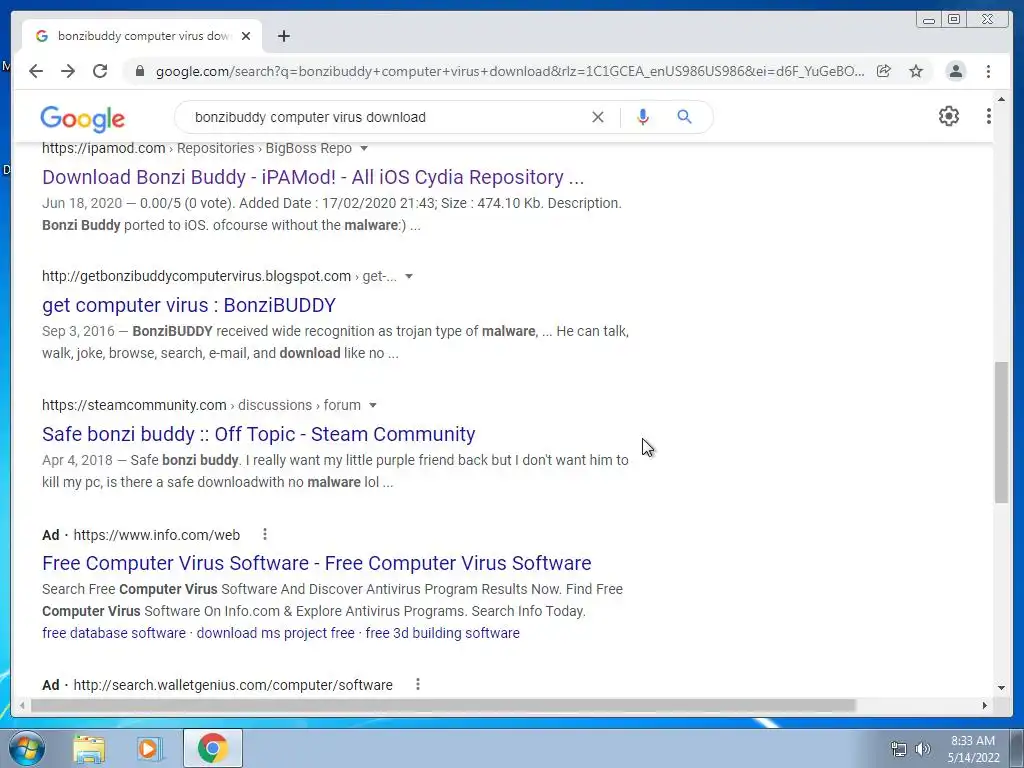Click into the Google search input field
This screenshot has width=1024, height=768.
[385, 117]
